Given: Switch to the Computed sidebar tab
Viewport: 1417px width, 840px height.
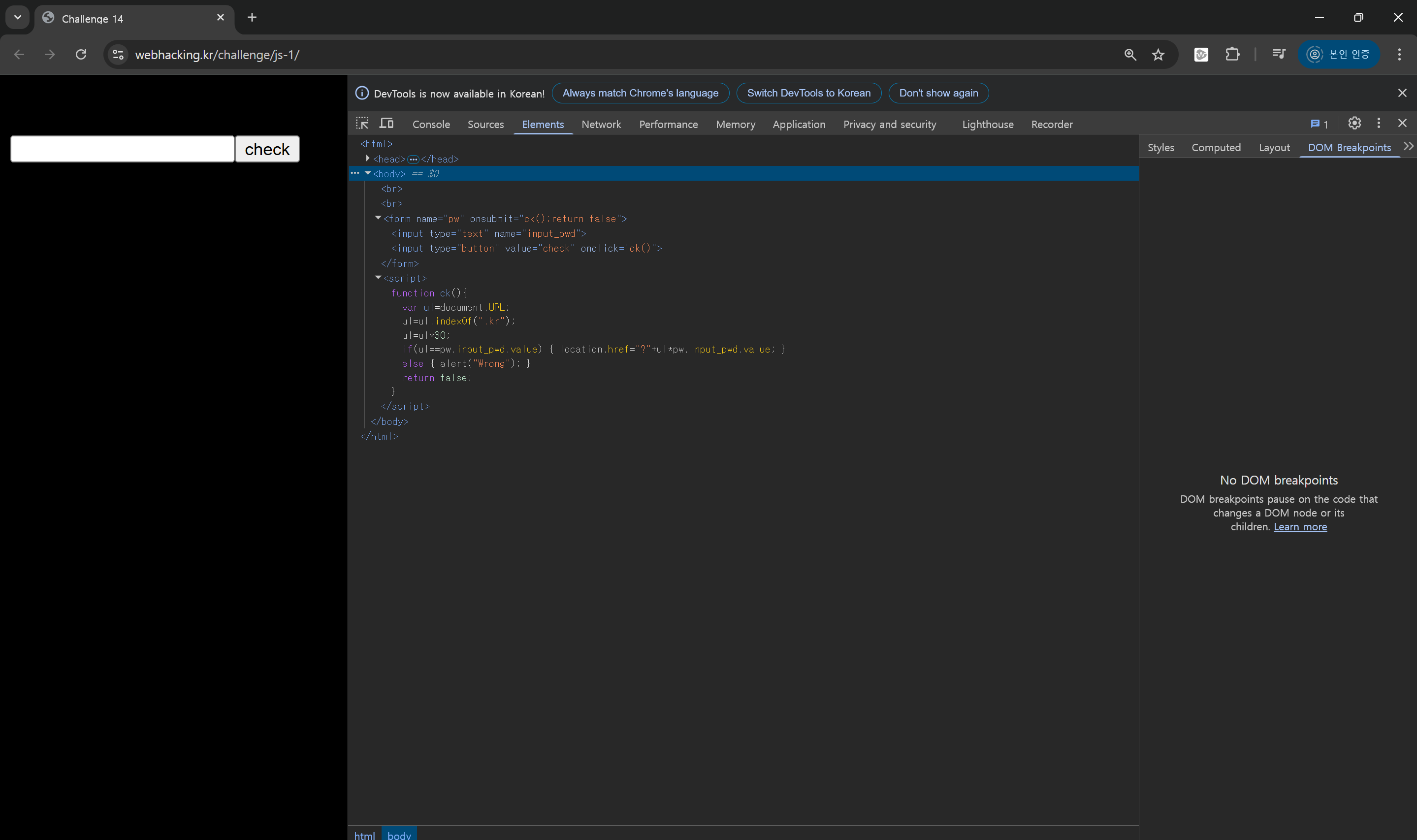Looking at the screenshot, I should [x=1216, y=147].
